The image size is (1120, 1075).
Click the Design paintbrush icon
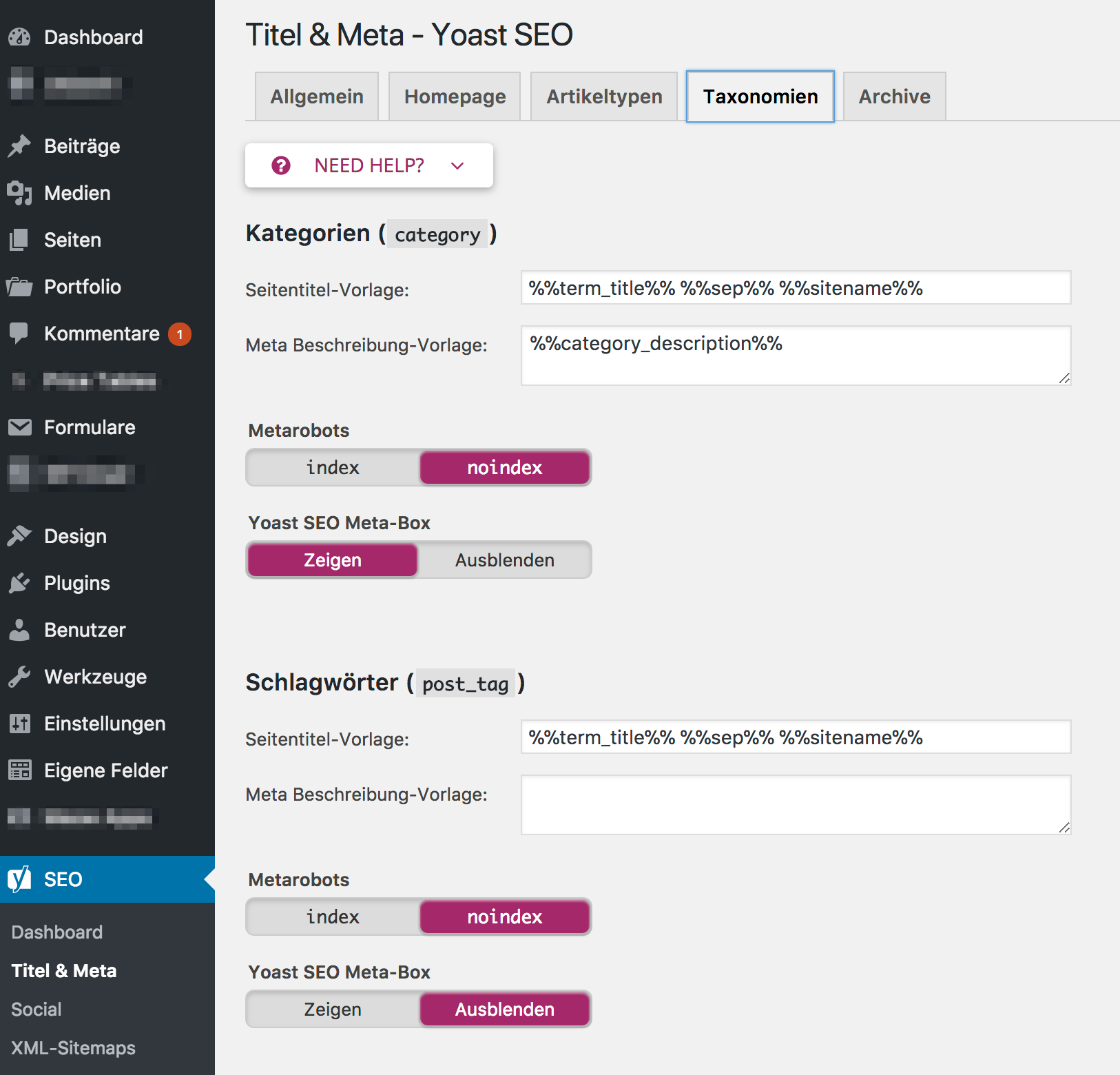click(x=20, y=536)
